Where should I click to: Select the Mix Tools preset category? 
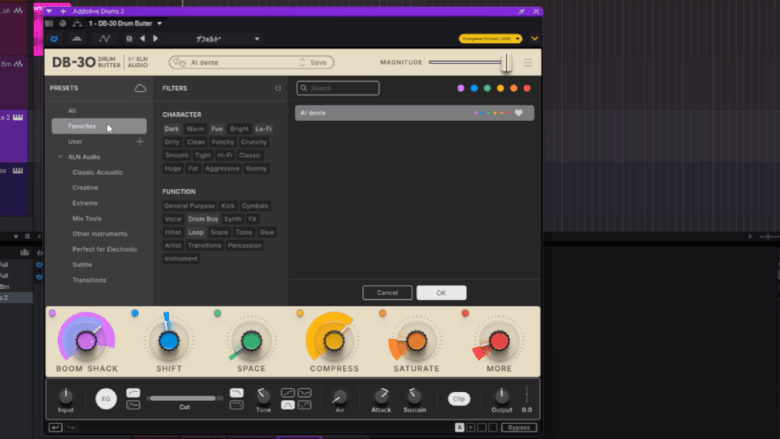point(87,218)
